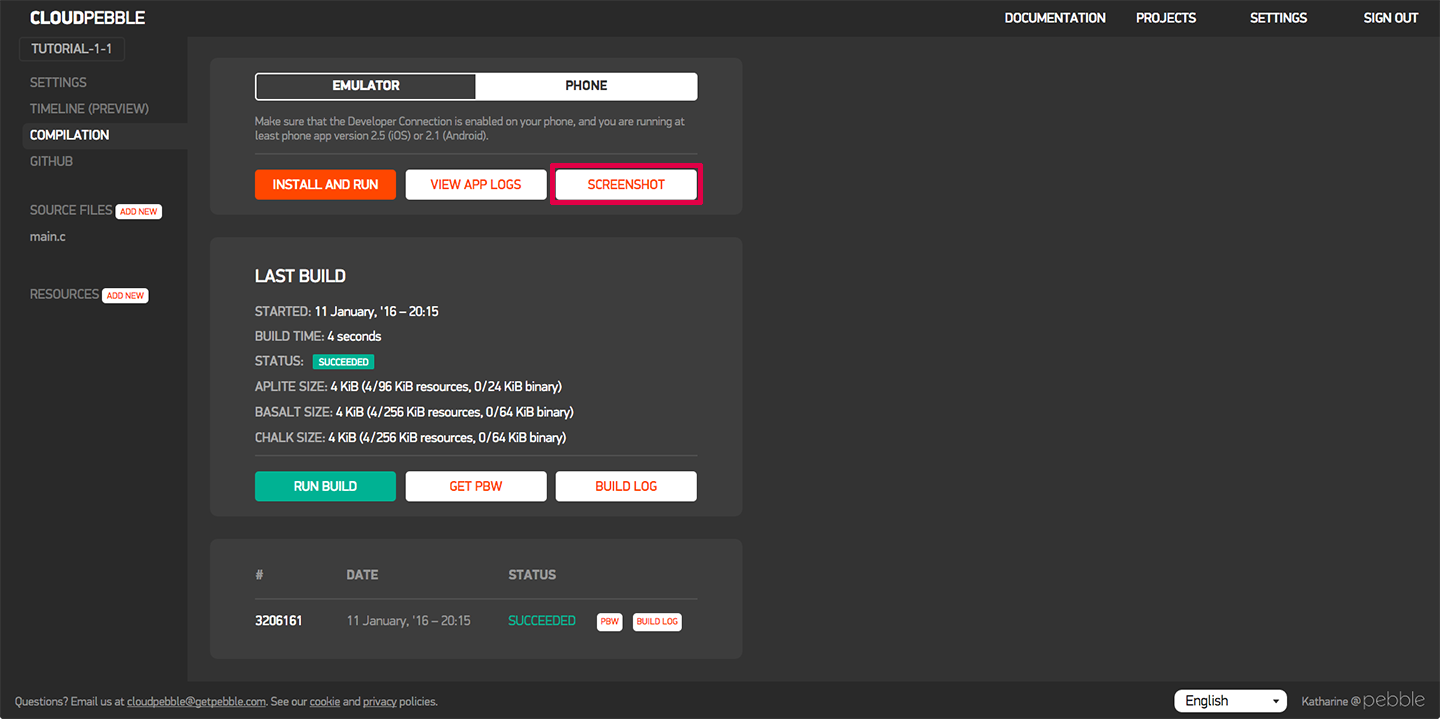Open the Build Log button
Viewport: 1440px width, 719px height.
626,487
